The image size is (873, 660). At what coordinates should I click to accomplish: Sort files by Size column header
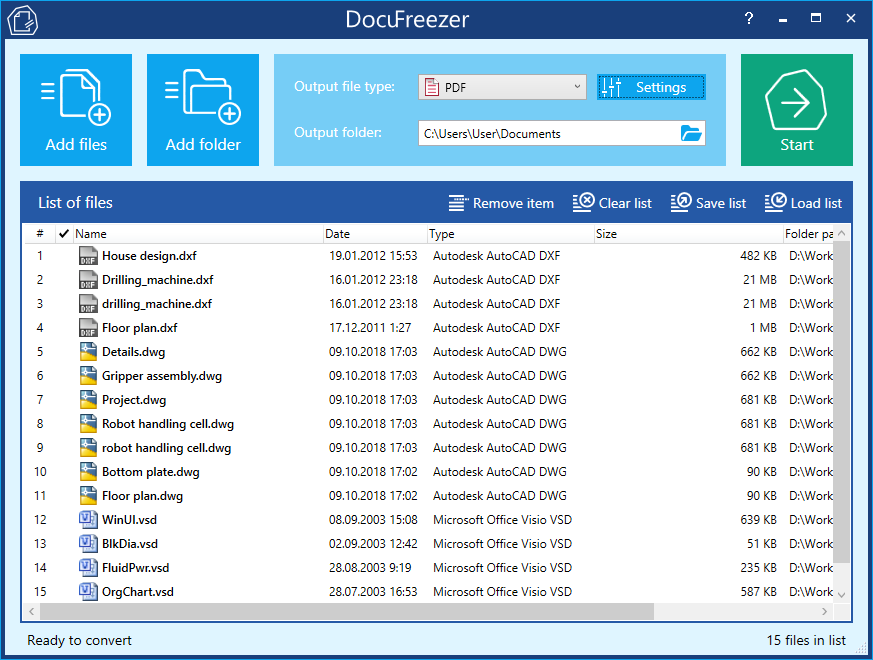tap(687, 234)
